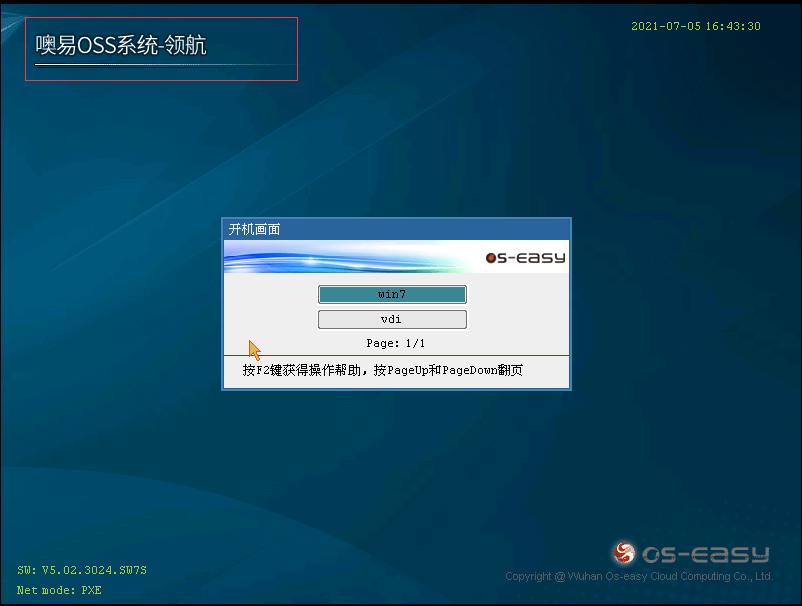Click the 16:43:30 clock time
802x606 pixels.
[x=733, y=26]
